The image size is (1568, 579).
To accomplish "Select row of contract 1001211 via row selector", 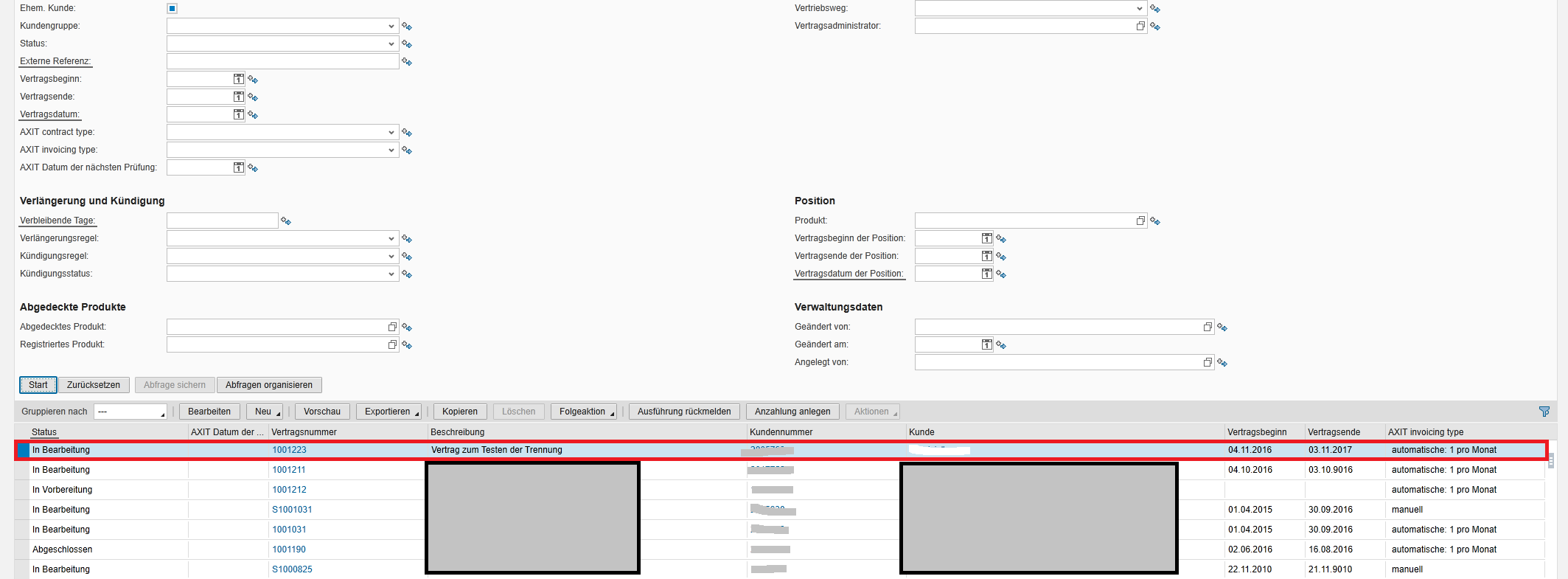I will coord(22,470).
